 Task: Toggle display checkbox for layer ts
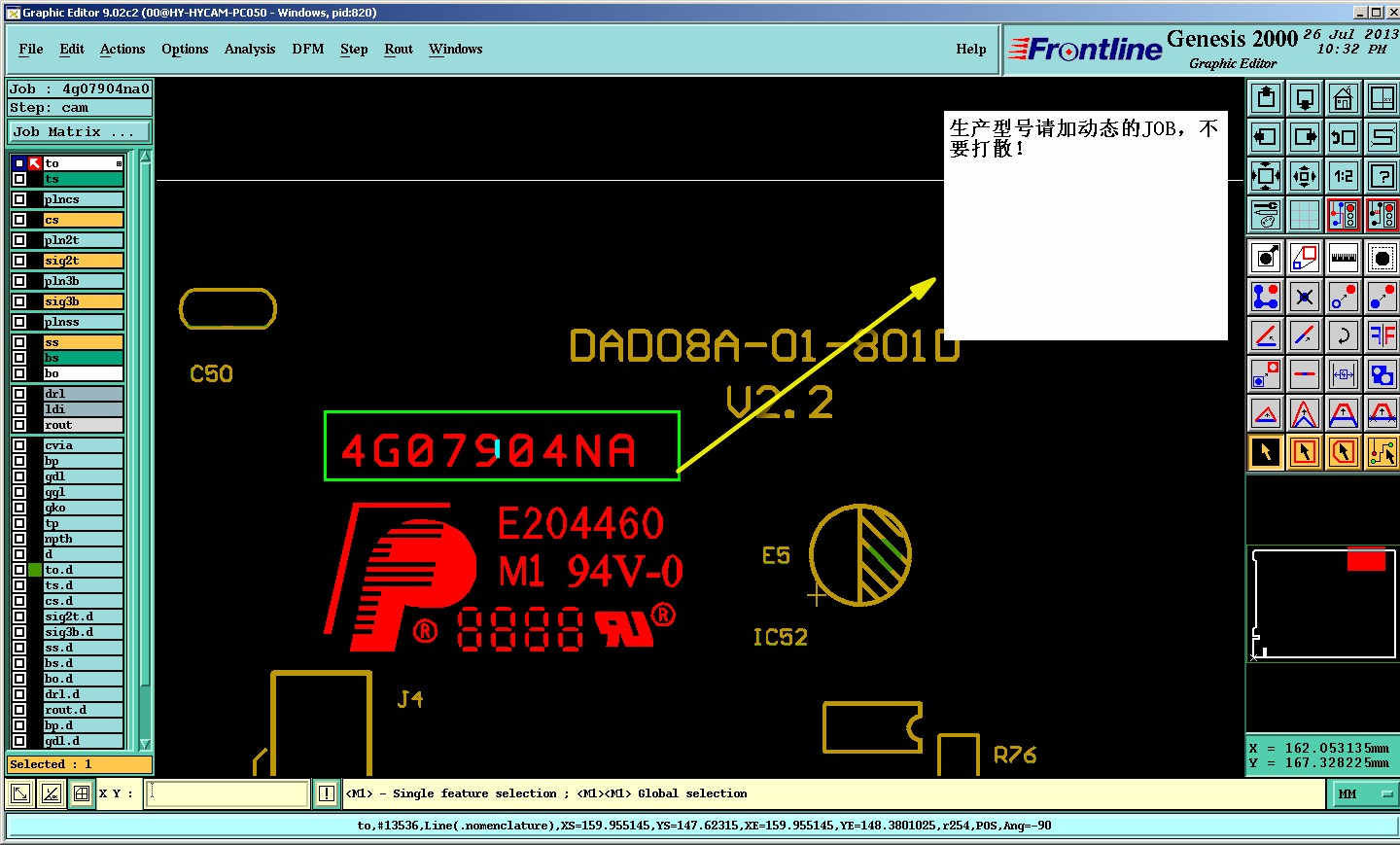(x=19, y=179)
